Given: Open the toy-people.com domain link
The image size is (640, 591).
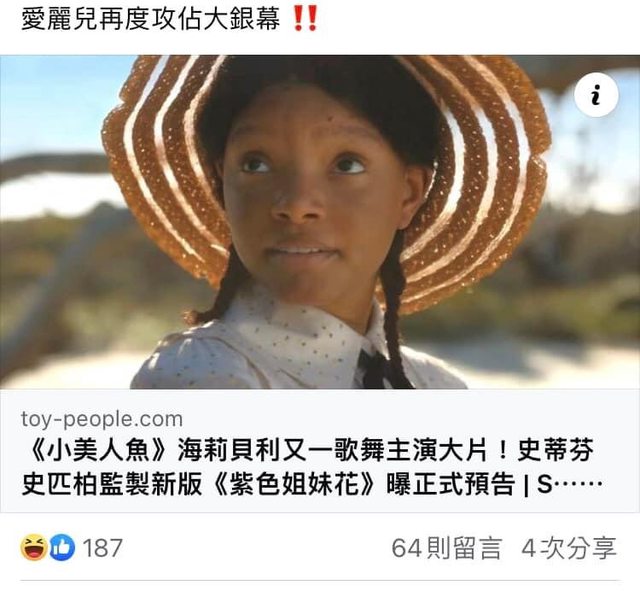Looking at the screenshot, I should pos(102,420).
